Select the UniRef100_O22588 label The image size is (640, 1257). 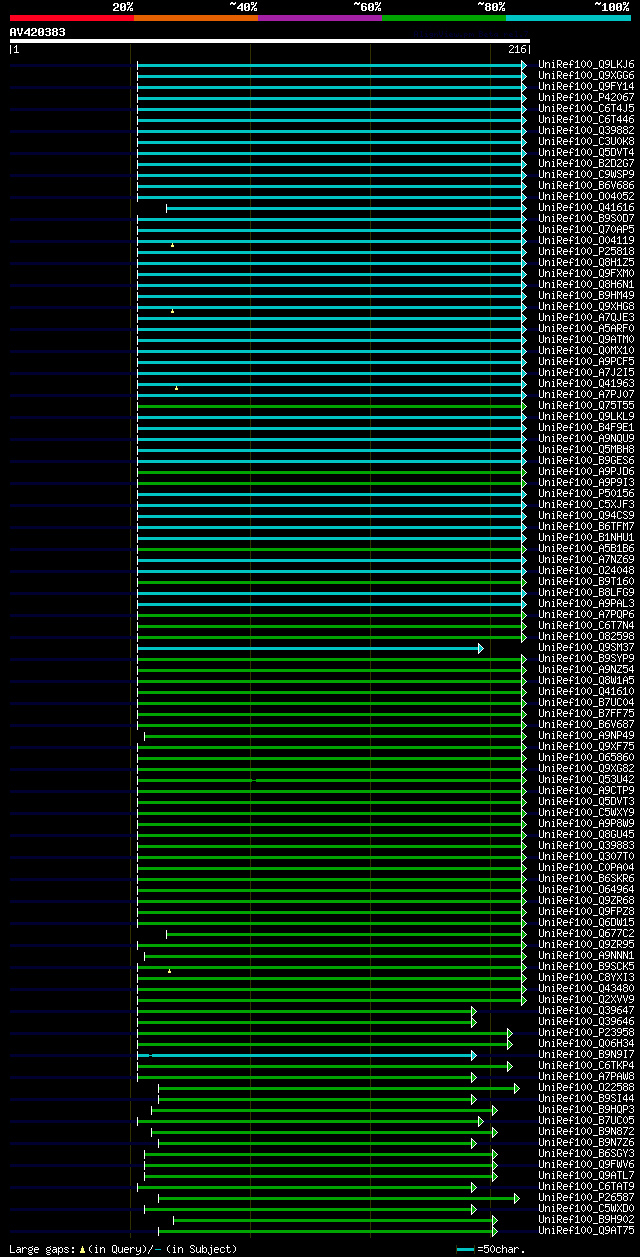(x=586, y=1087)
